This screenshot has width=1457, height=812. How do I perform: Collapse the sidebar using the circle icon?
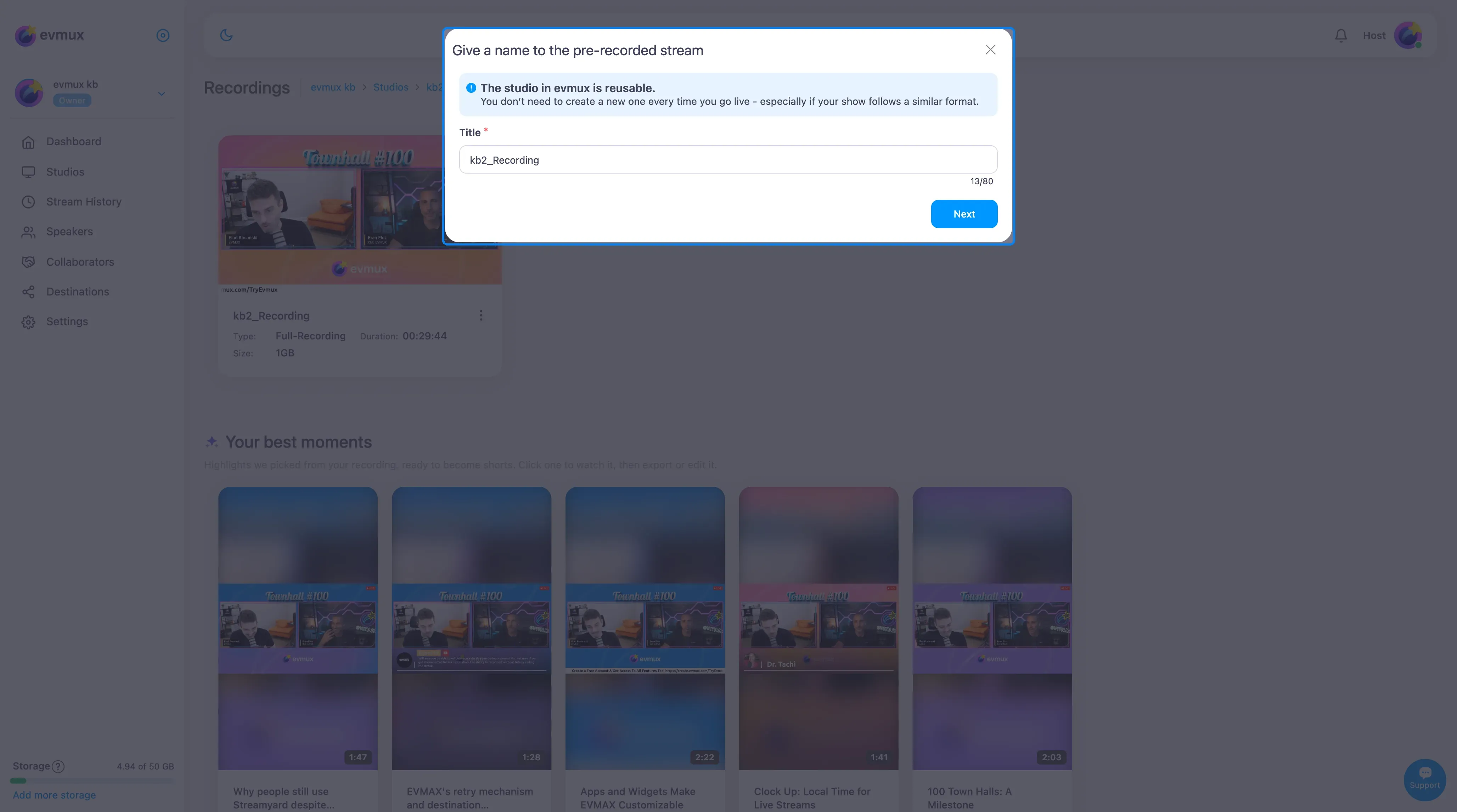[x=163, y=36]
